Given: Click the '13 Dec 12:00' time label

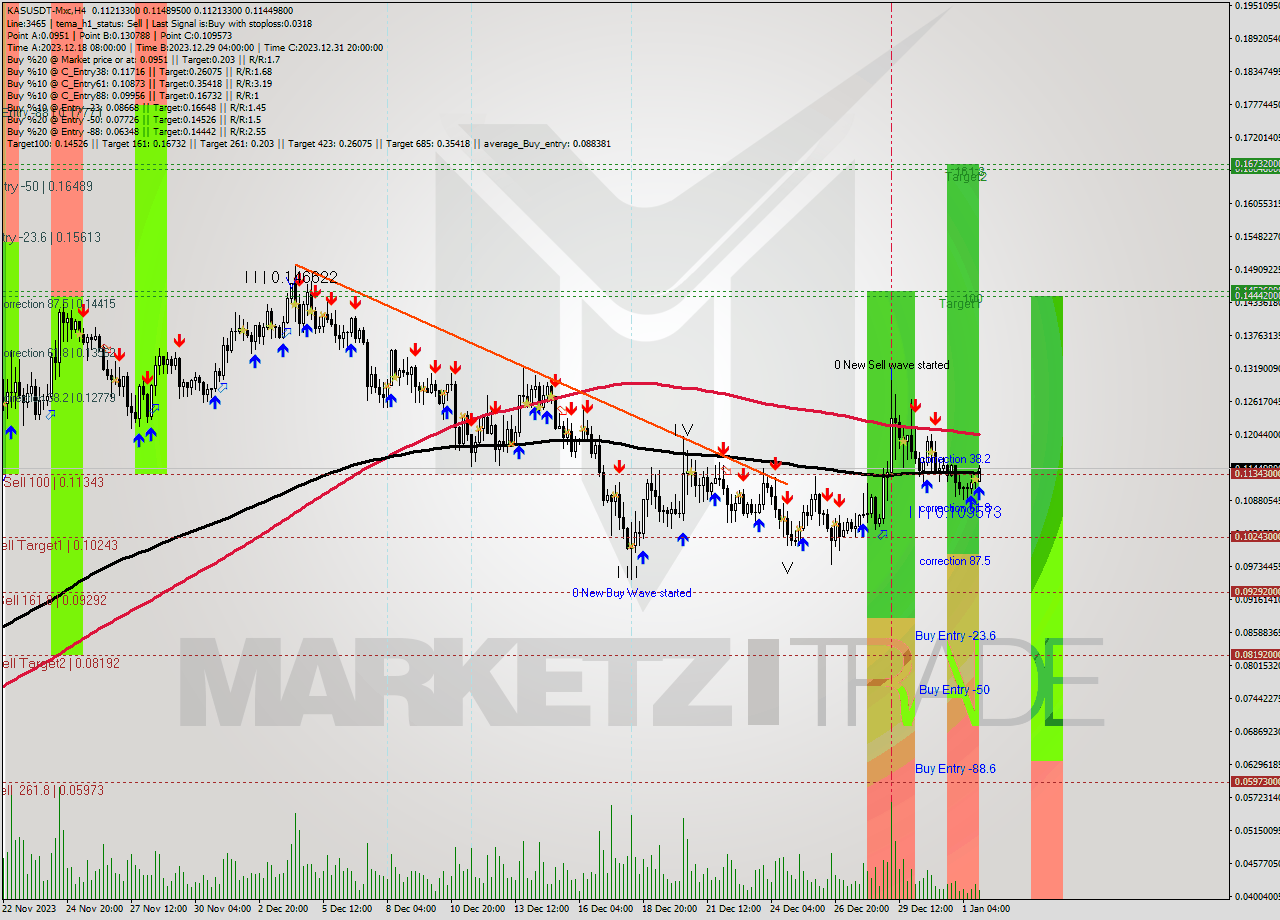Looking at the screenshot, I should coord(541,909).
